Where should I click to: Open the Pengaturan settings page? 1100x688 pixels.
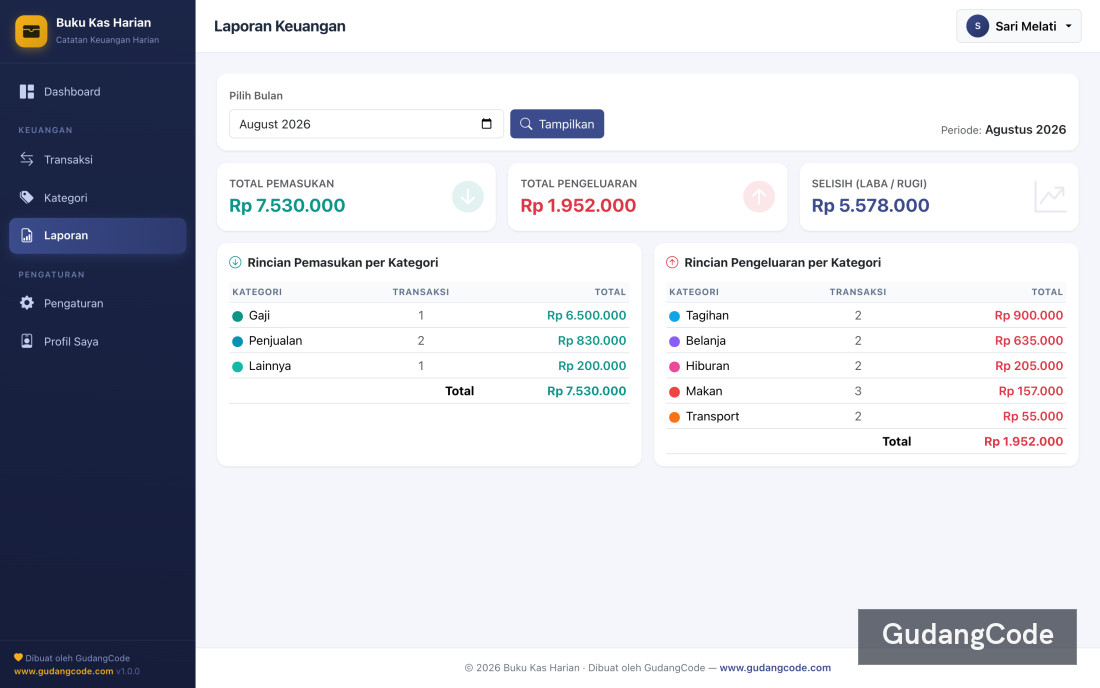pos(98,303)
